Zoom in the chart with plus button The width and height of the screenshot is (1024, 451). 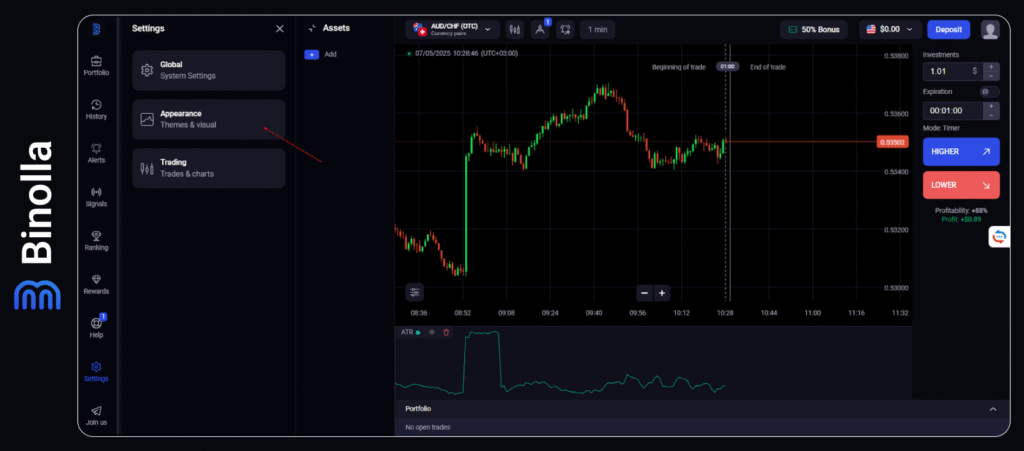point(662,293)
